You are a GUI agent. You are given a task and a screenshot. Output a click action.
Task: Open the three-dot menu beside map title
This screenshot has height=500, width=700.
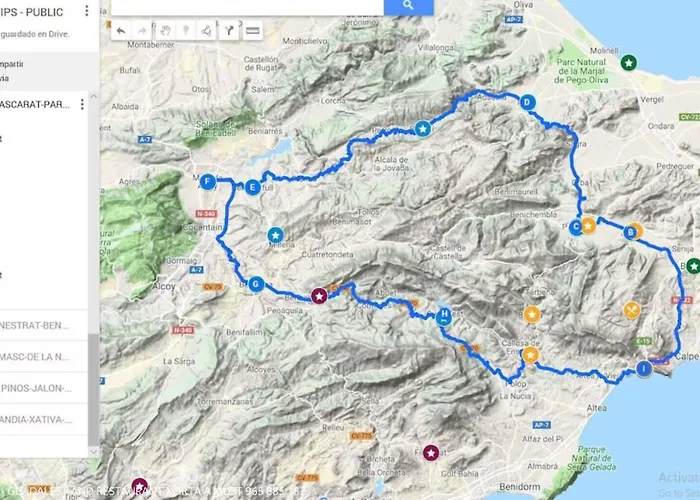tap(87, 11)
